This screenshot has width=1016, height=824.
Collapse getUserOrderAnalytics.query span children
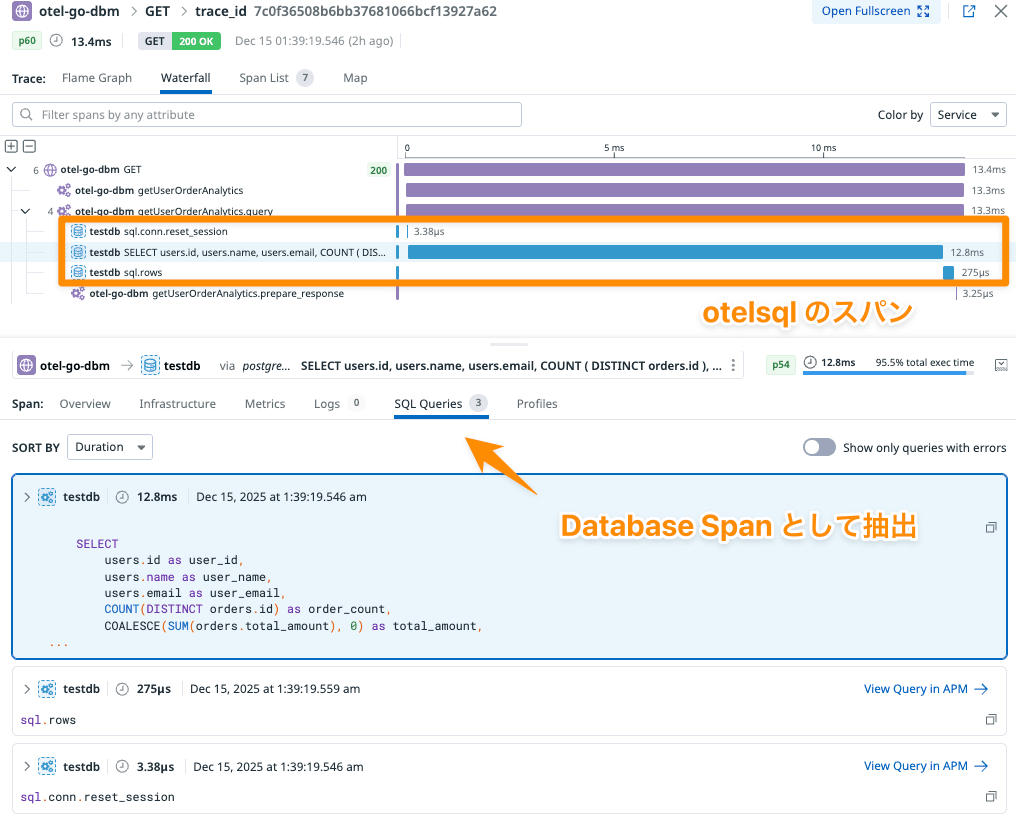tap(25, 211)
